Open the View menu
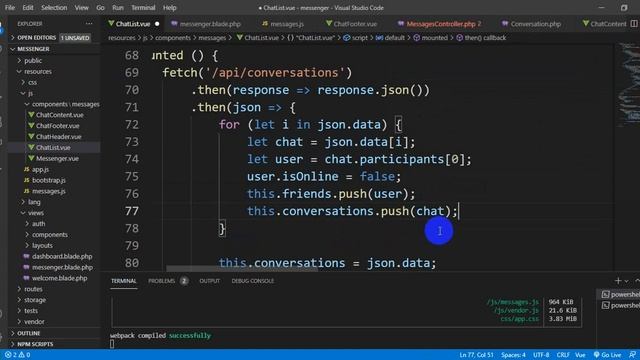640x360 pixels. (x=82, y=8)
